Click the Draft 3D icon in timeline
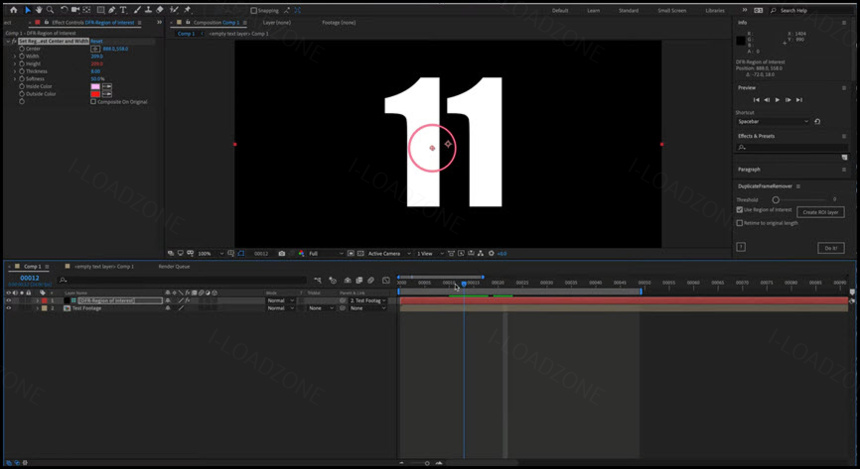Screen dimensions: 860x469 [332, 280]
